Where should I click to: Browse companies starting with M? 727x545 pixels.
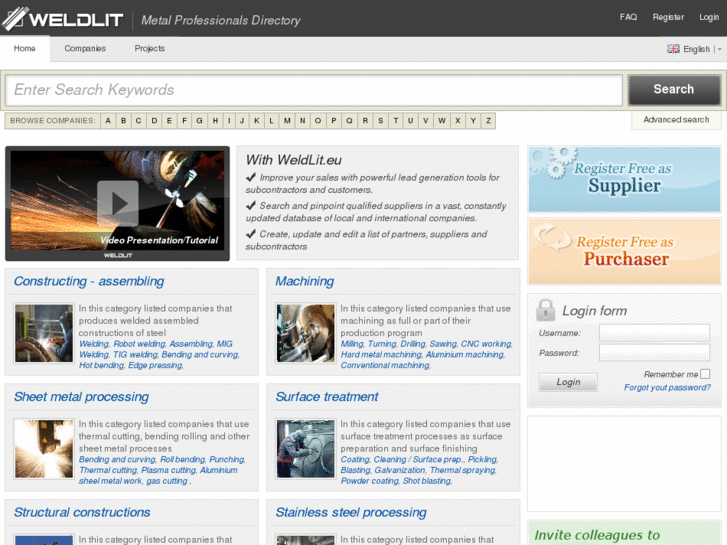click(x=287, y=121)
